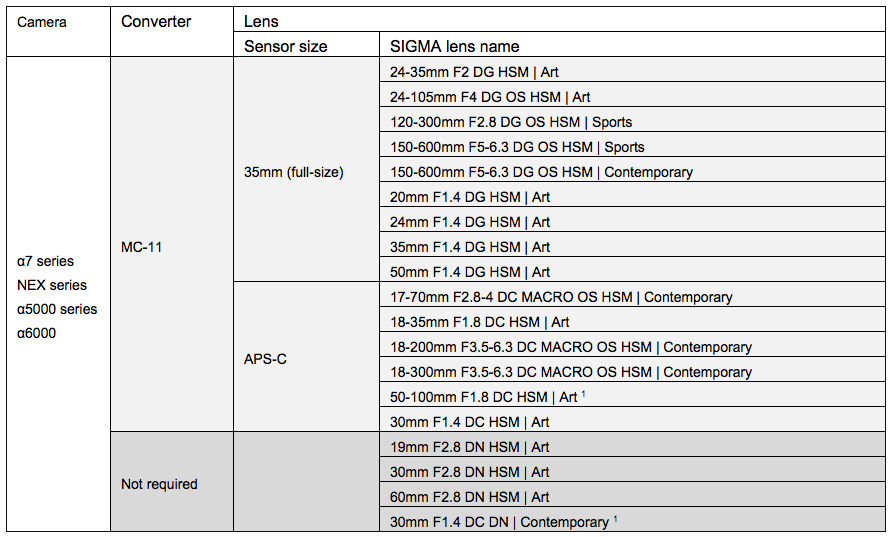Click the SIGMA lens name header
The width and height of the screenshot is (891, 537).
click(454, 46)
